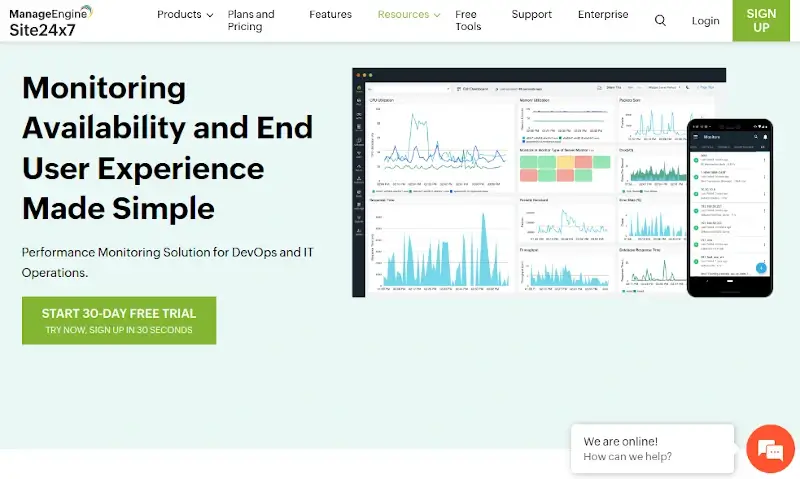Start the 30-day free trial
This screenshot has height=479, width=800.
(x=119, y=320)
